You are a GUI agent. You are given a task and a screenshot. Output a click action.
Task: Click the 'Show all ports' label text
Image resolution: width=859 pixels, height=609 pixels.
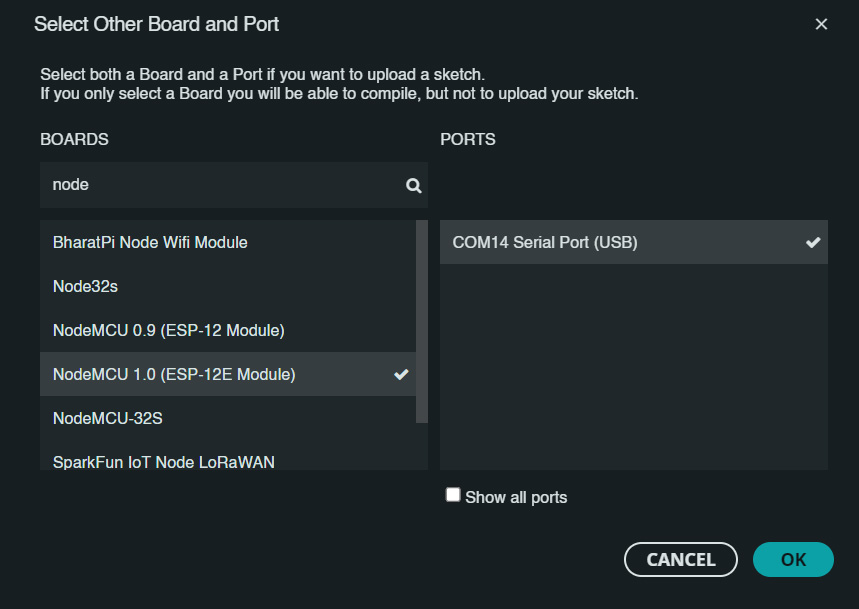(x=516, y=497)
